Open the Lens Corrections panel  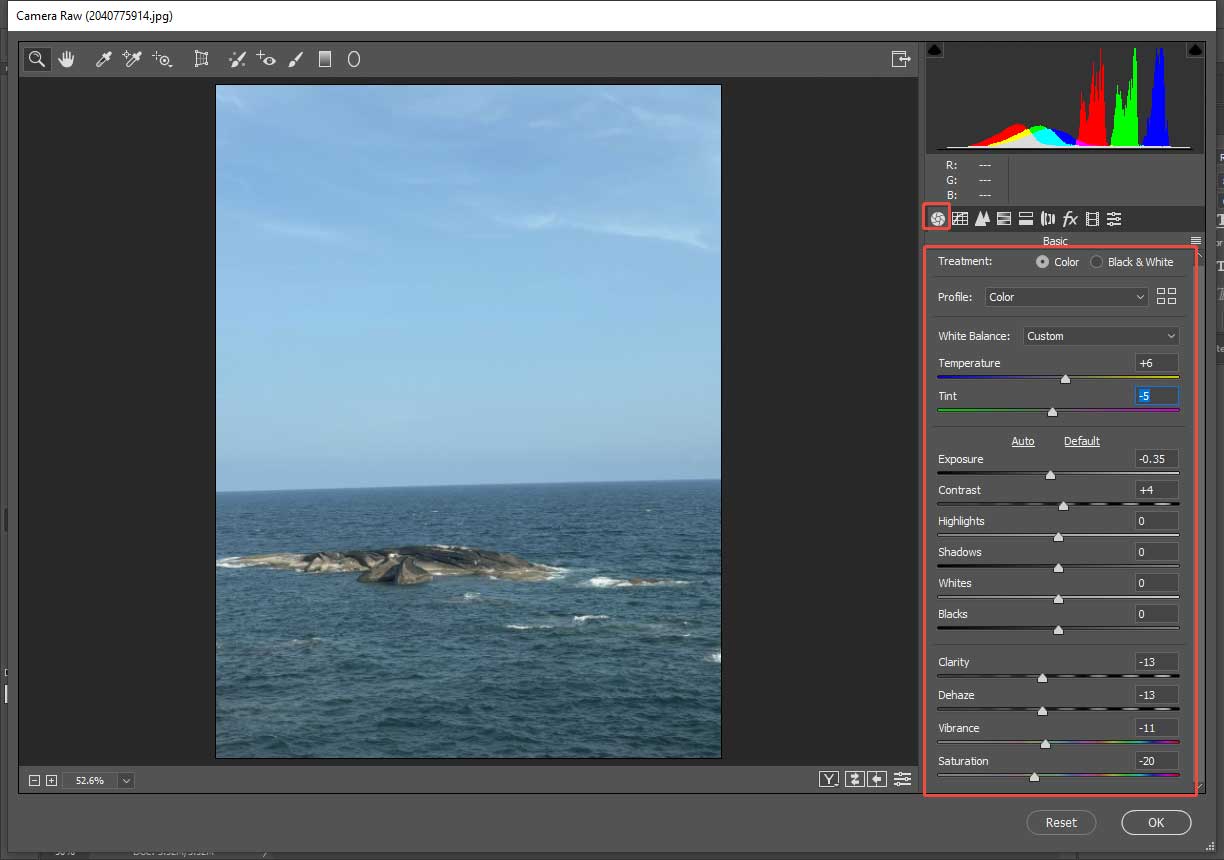1047,218
